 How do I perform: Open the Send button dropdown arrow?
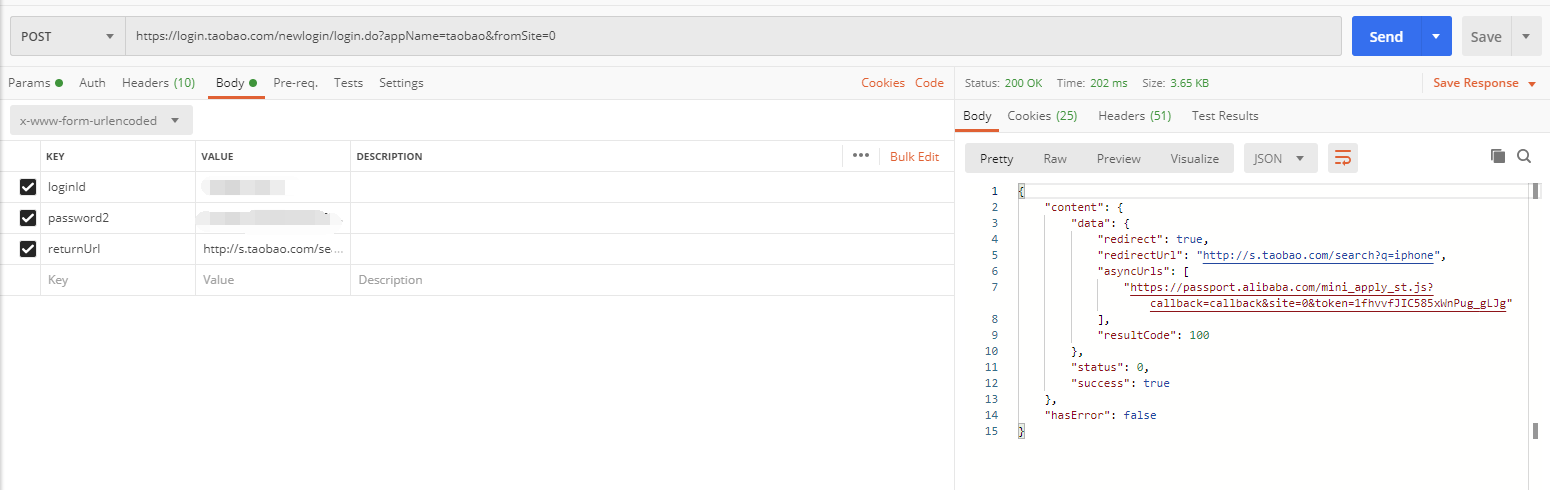(x=1436, y=36)
